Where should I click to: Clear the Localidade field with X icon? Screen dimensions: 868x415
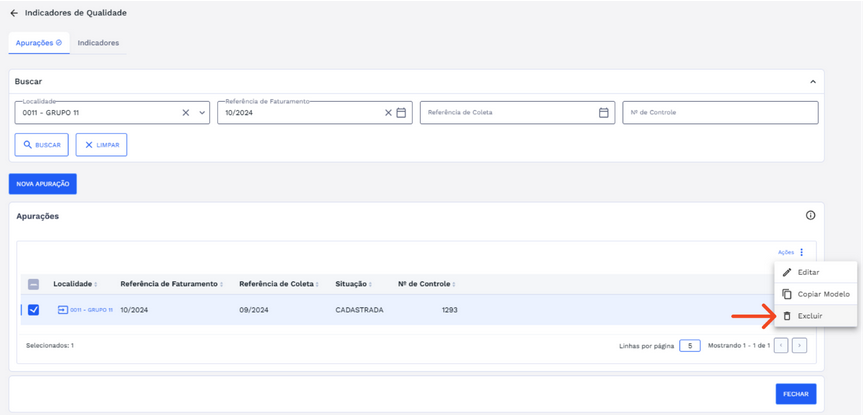pyautogui.click(x=186, y=113)
